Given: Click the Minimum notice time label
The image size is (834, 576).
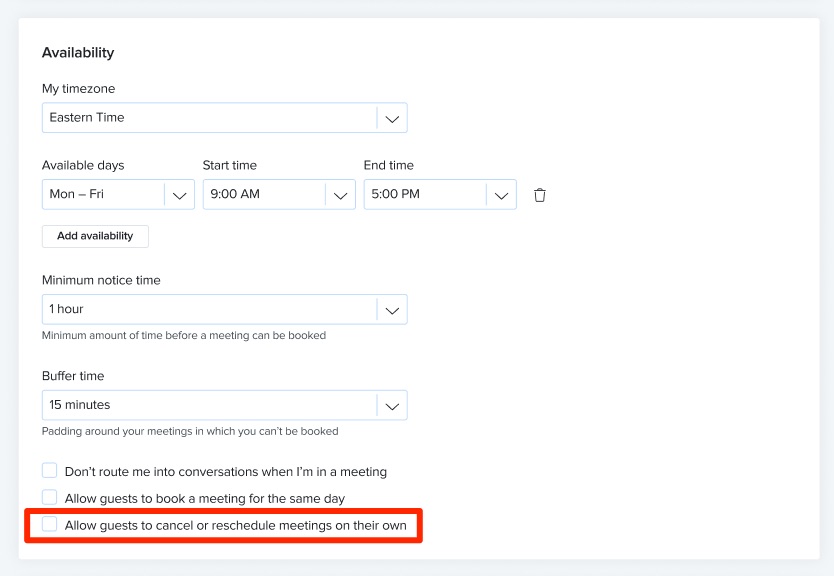Looking at the screenshot, I should pos(101,280).
